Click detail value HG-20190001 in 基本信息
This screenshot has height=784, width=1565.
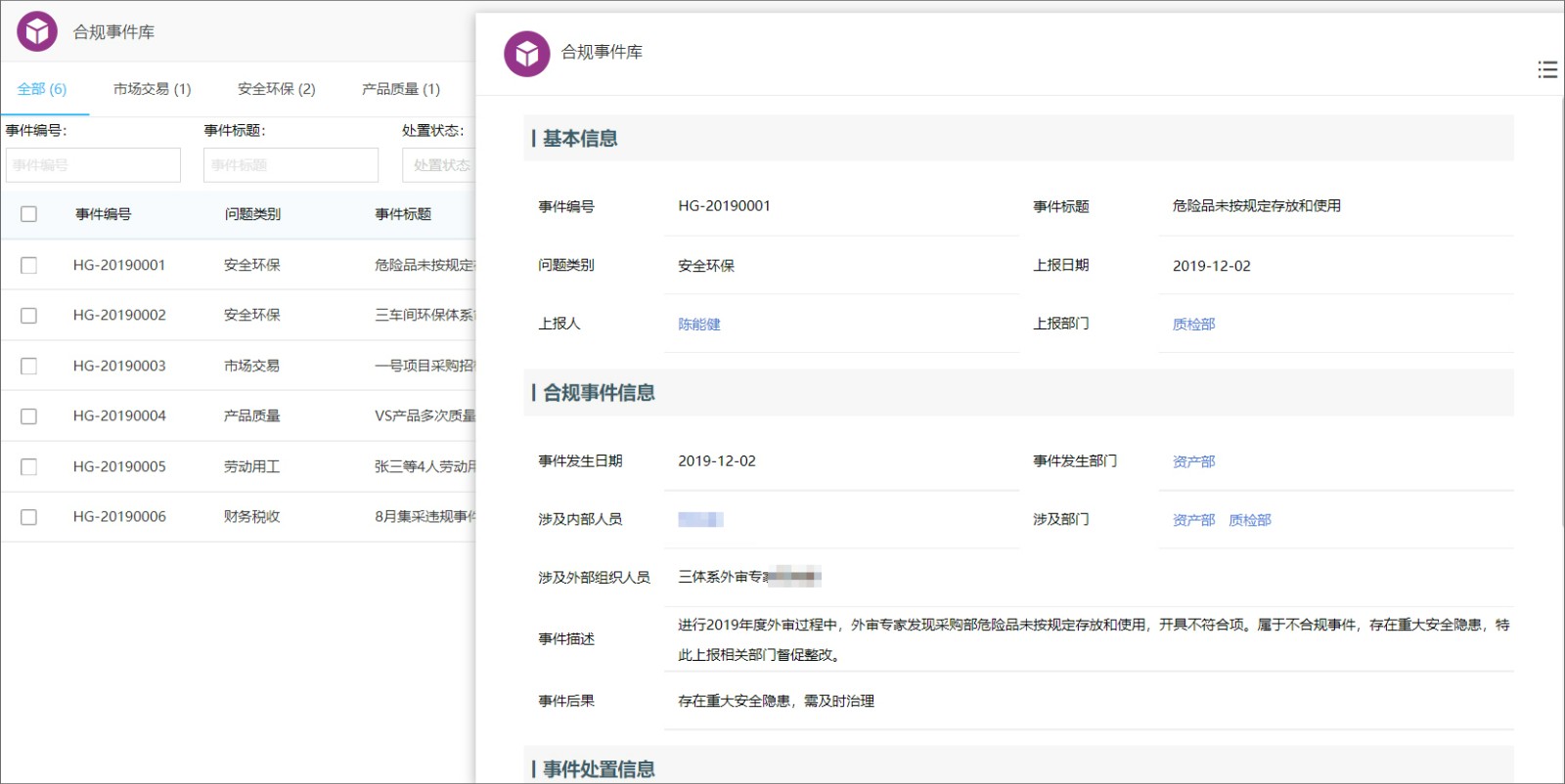click(x=724, y=206)
